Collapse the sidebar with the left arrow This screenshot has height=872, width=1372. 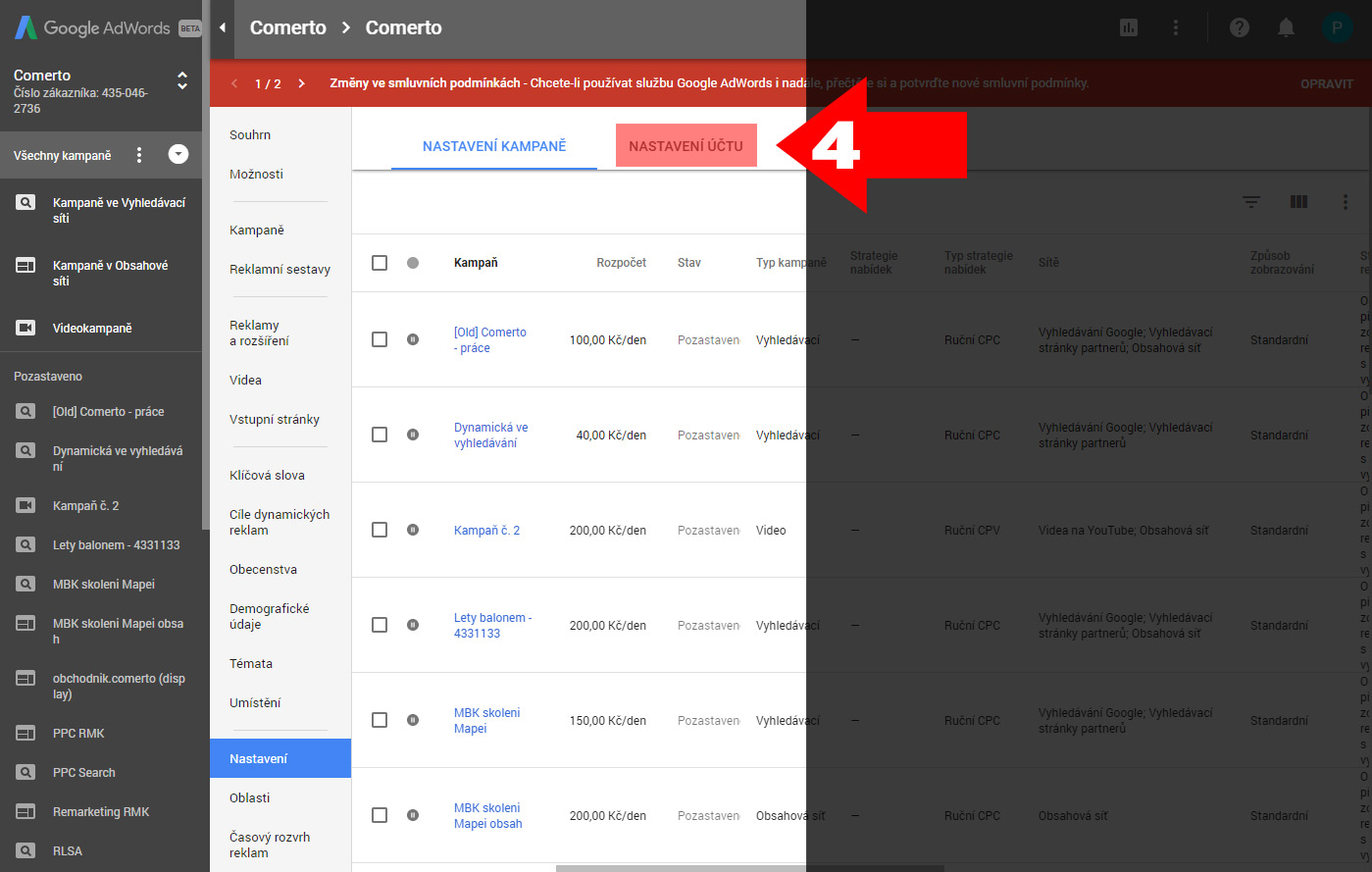(x=223, y=28)
